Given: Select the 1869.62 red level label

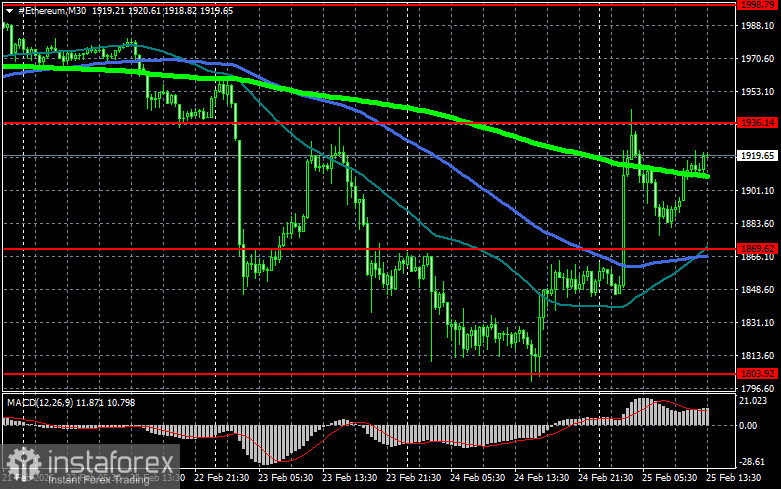Looking at the screenshot, I should [758, 248].
